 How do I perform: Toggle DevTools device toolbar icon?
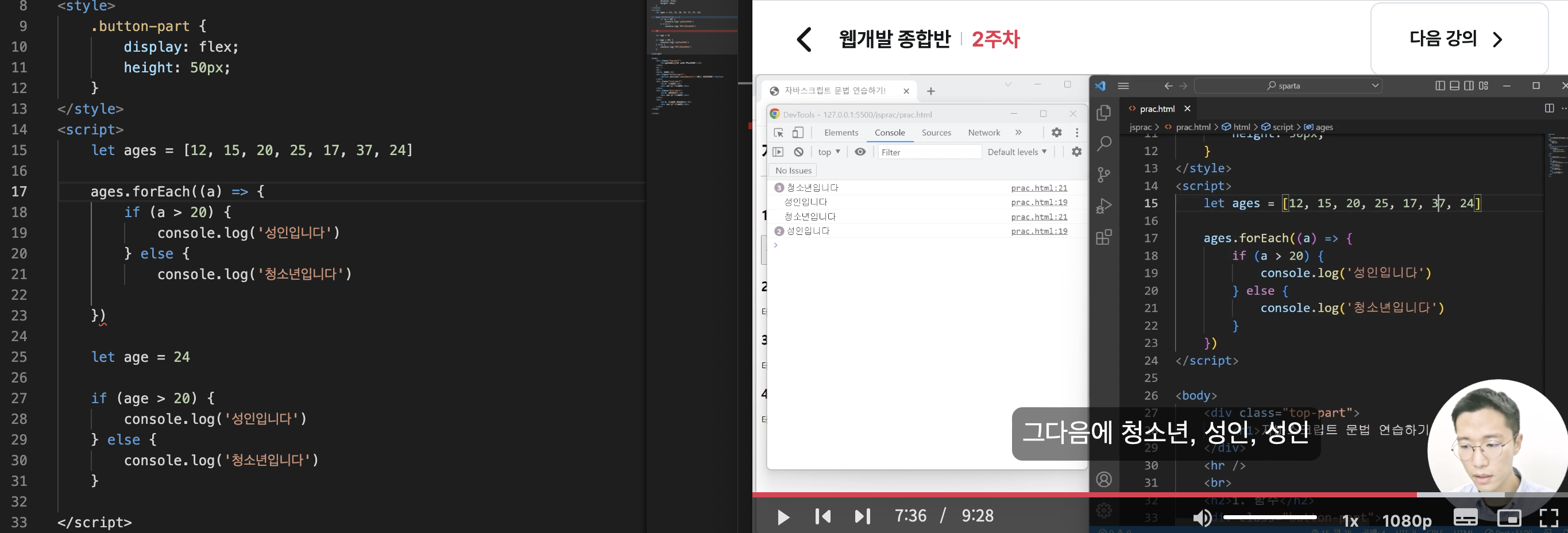798,133
